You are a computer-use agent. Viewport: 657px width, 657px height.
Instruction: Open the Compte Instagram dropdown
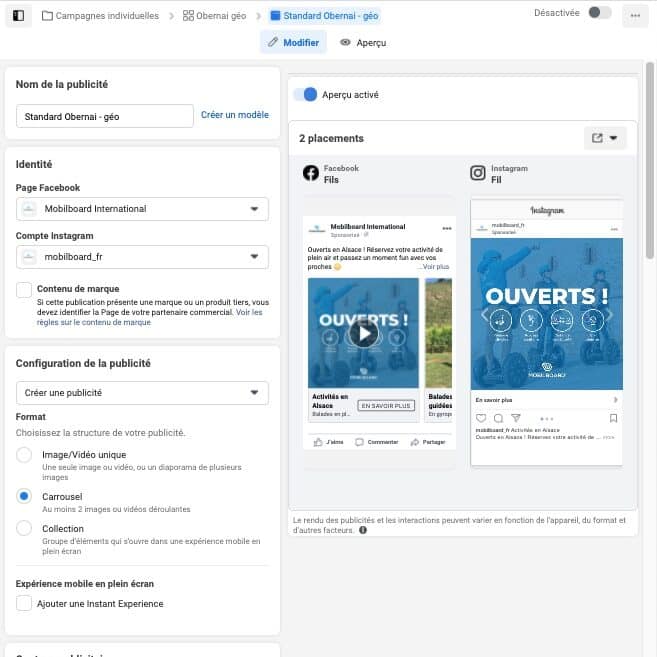coord(142,257)
